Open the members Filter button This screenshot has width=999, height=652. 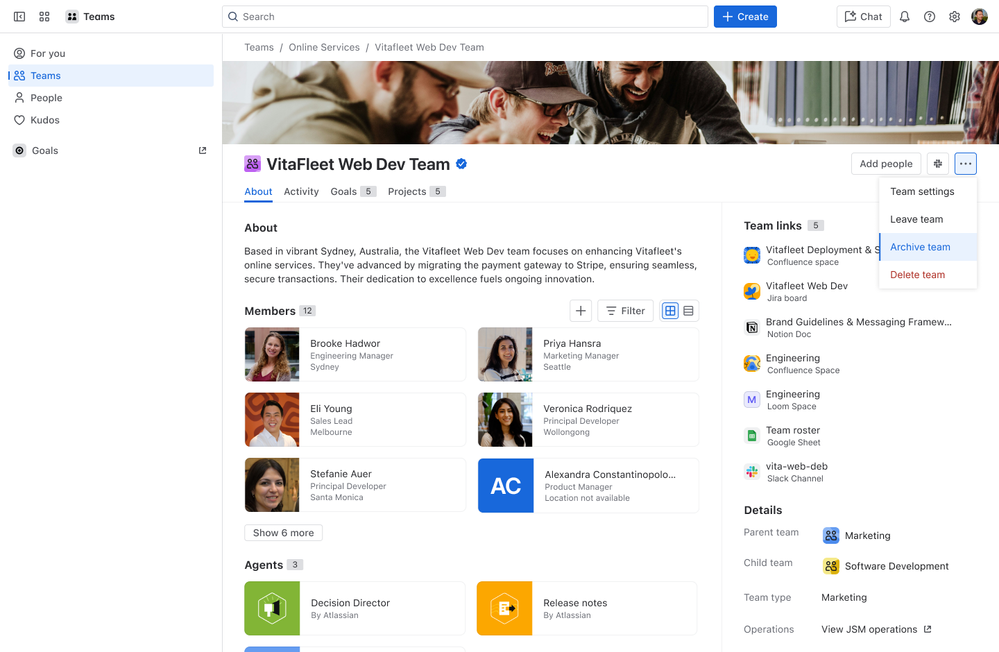pyautogui.click(x=625, y=310)
